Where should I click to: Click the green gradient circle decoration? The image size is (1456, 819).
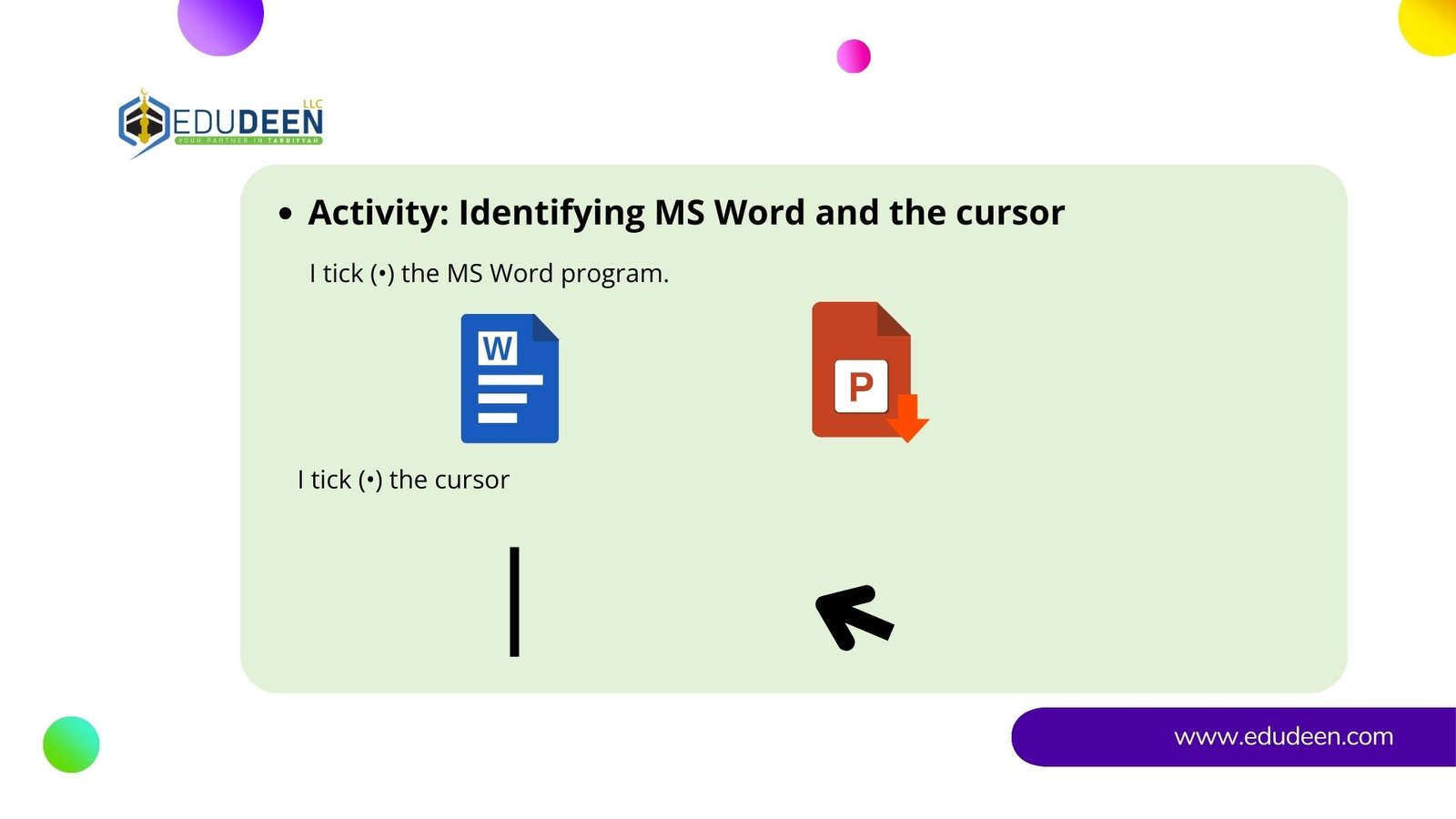[71, 744]
